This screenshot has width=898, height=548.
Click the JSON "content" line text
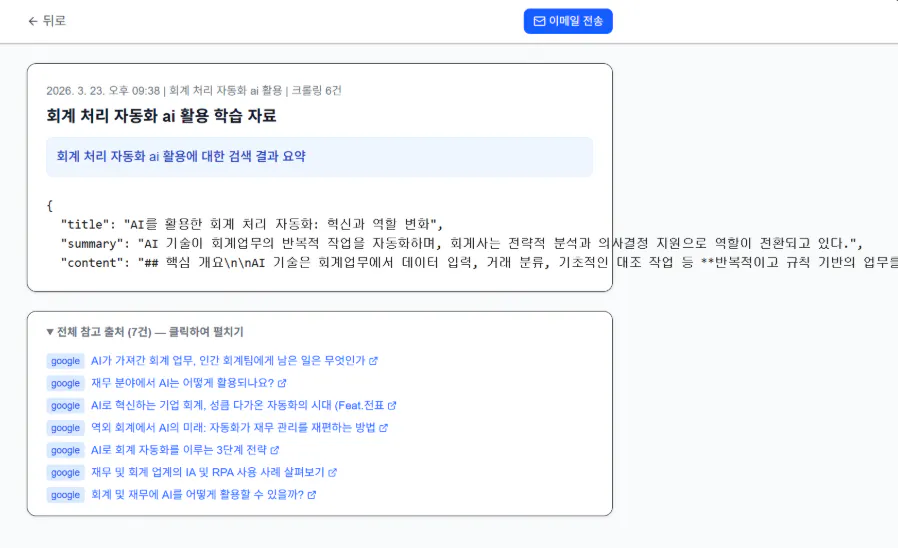pyautogui.click(x=479, y=262)
